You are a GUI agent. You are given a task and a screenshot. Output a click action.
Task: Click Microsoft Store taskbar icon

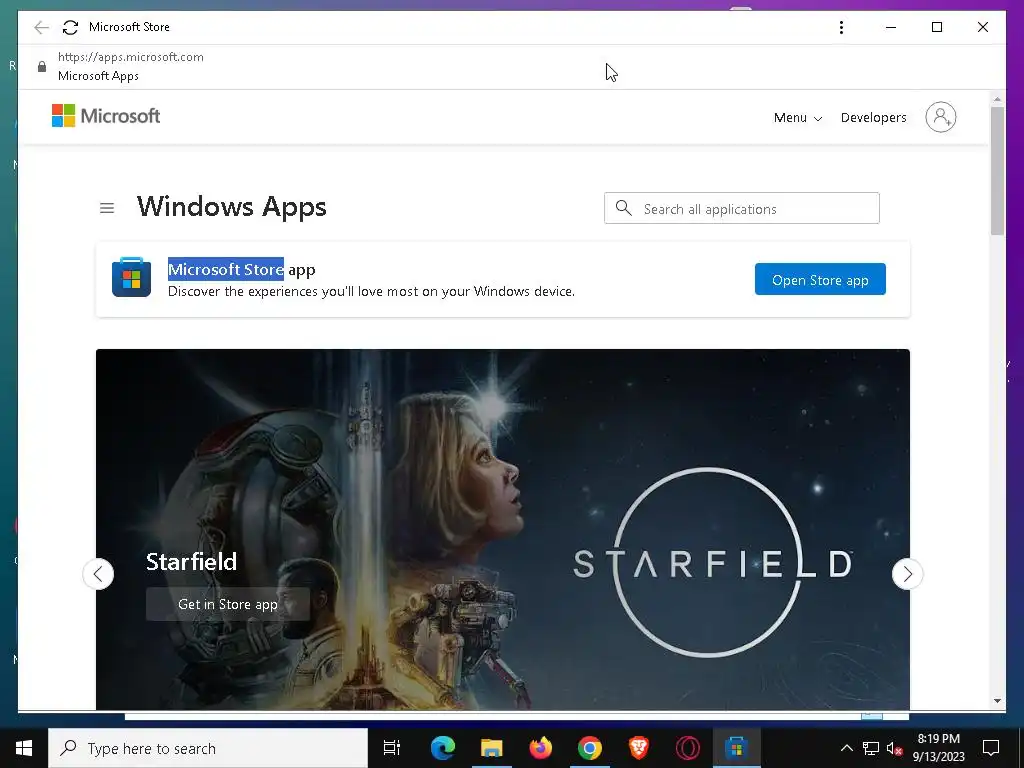[x=737, y=748]
